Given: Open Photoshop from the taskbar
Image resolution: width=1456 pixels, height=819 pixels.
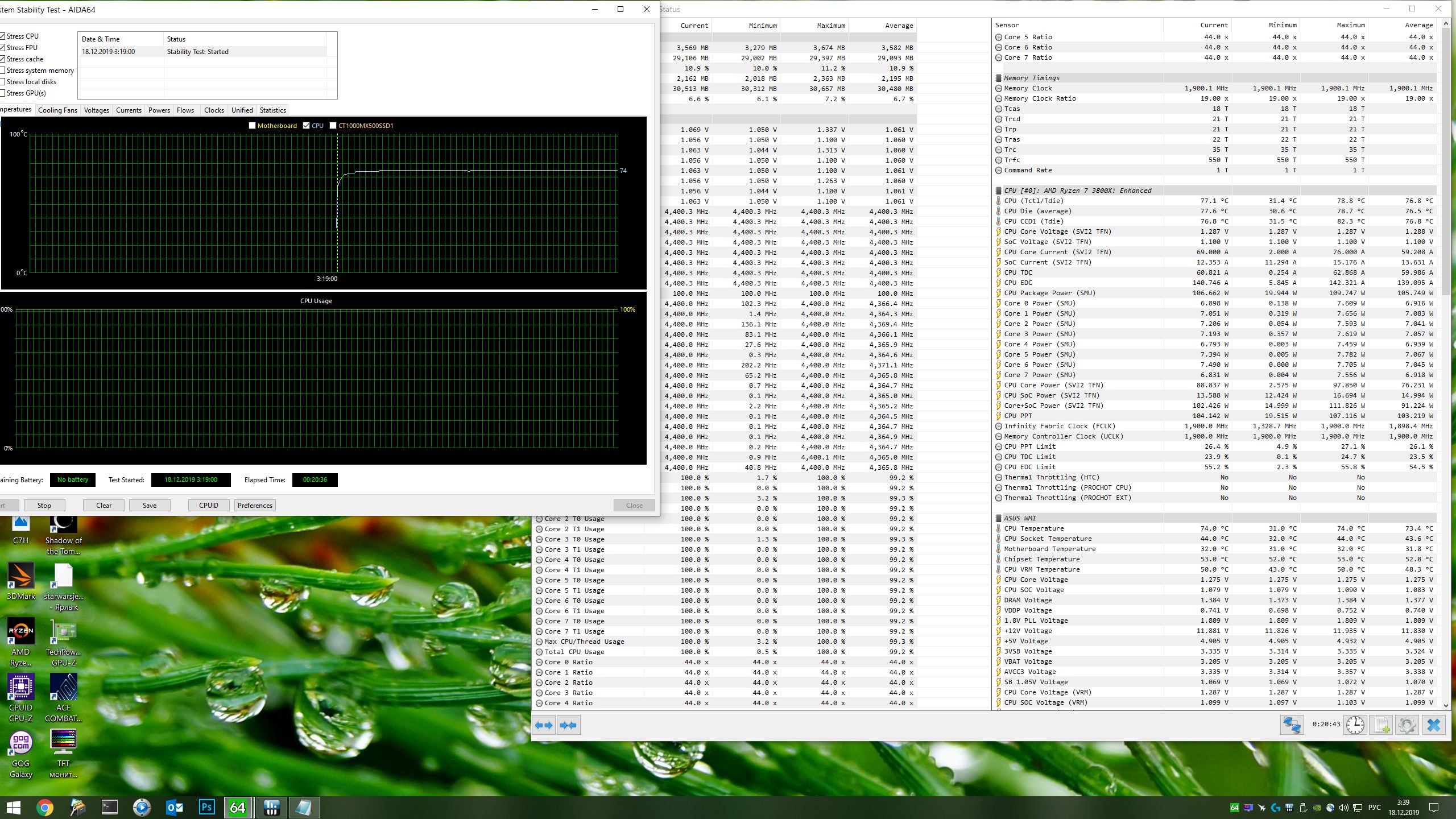Looking at the screenshot, I should [207, 807].
